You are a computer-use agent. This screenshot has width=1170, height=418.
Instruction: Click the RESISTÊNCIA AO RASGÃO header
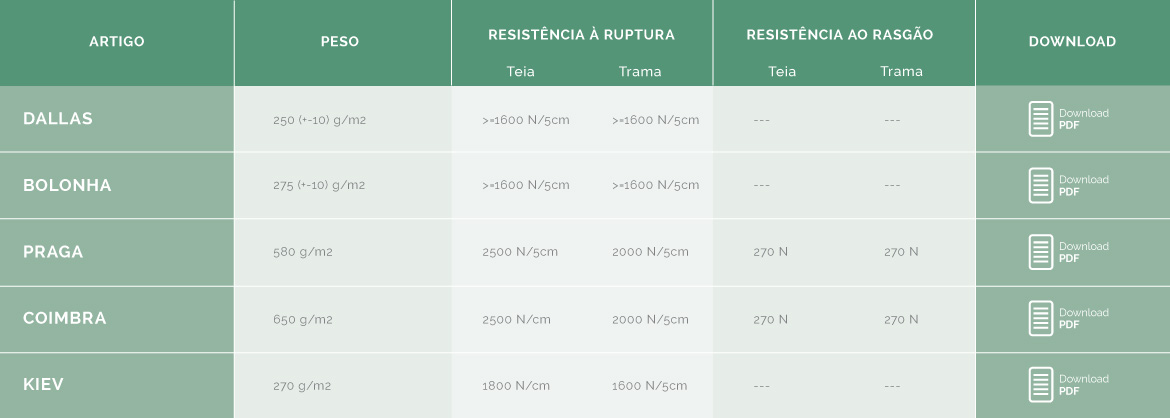click(839, 34)
